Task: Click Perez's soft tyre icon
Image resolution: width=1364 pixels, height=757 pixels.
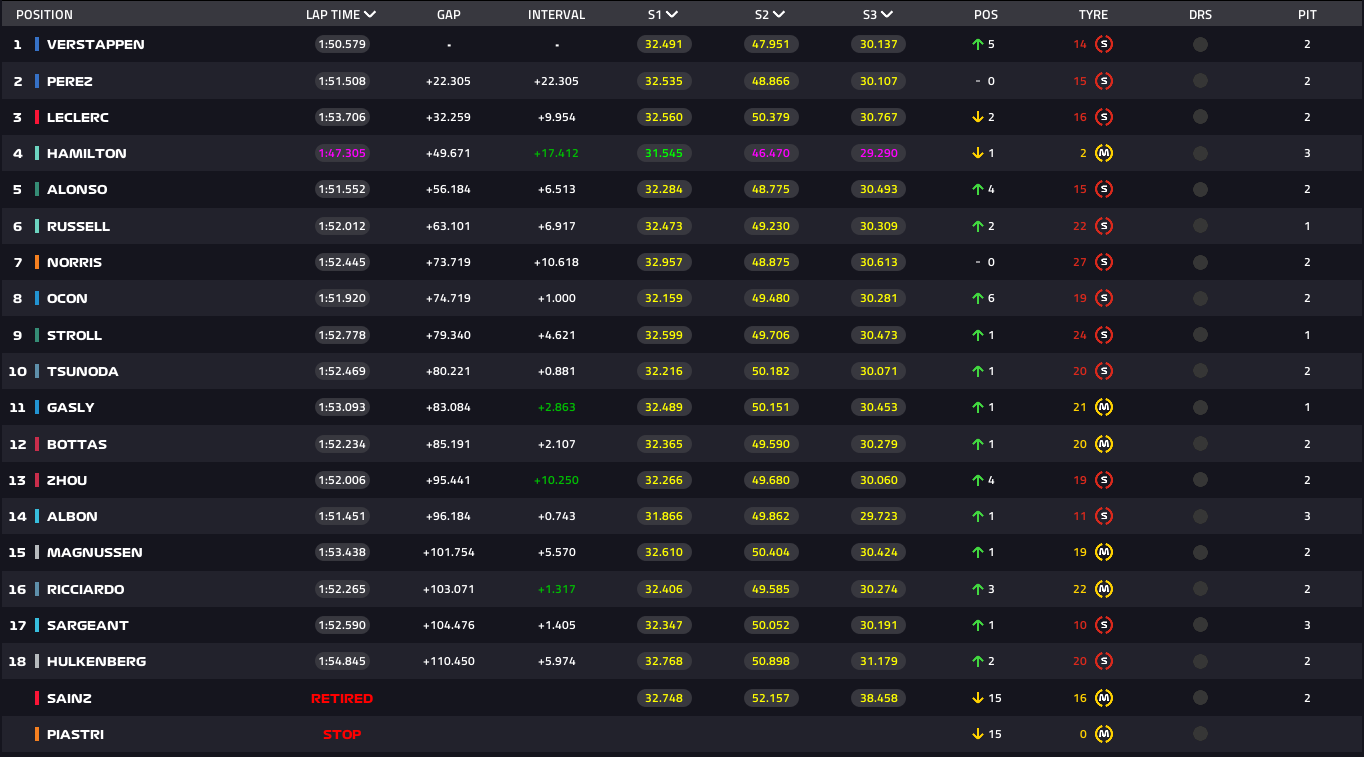Action: (1104, 81)
